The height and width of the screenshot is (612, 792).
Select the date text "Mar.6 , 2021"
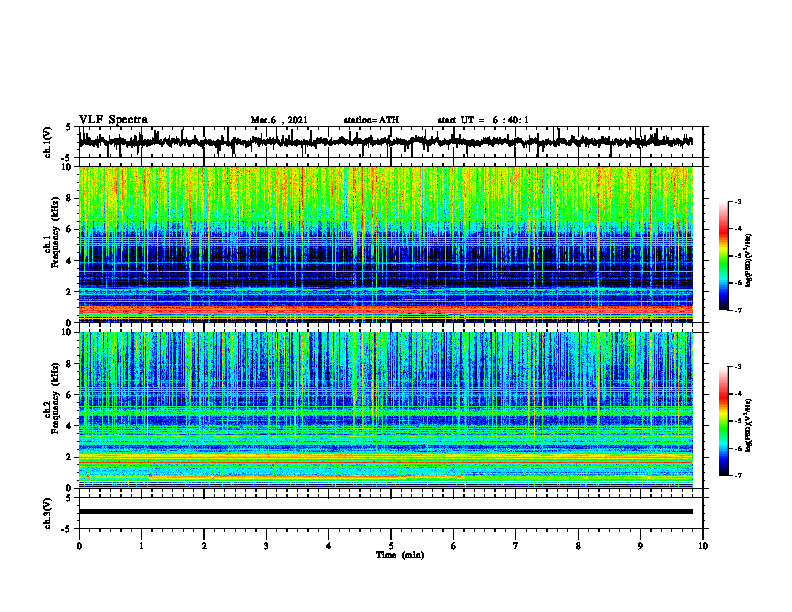[x=279, y=120]
